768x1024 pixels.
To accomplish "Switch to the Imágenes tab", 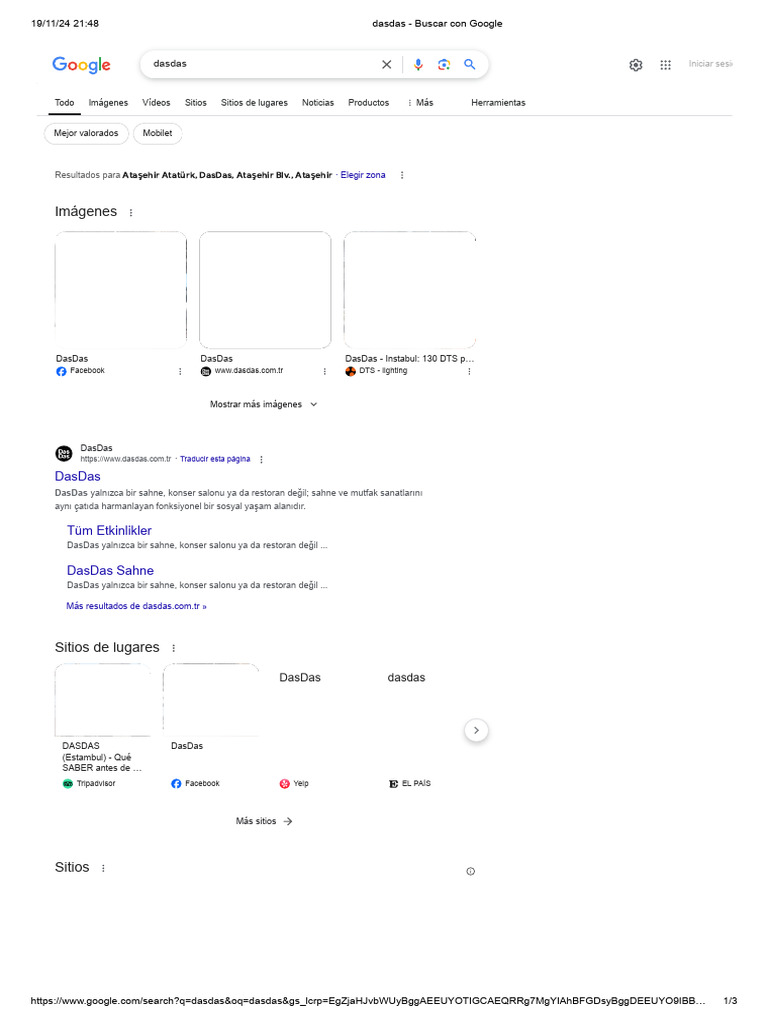I will tap(108, 103).
